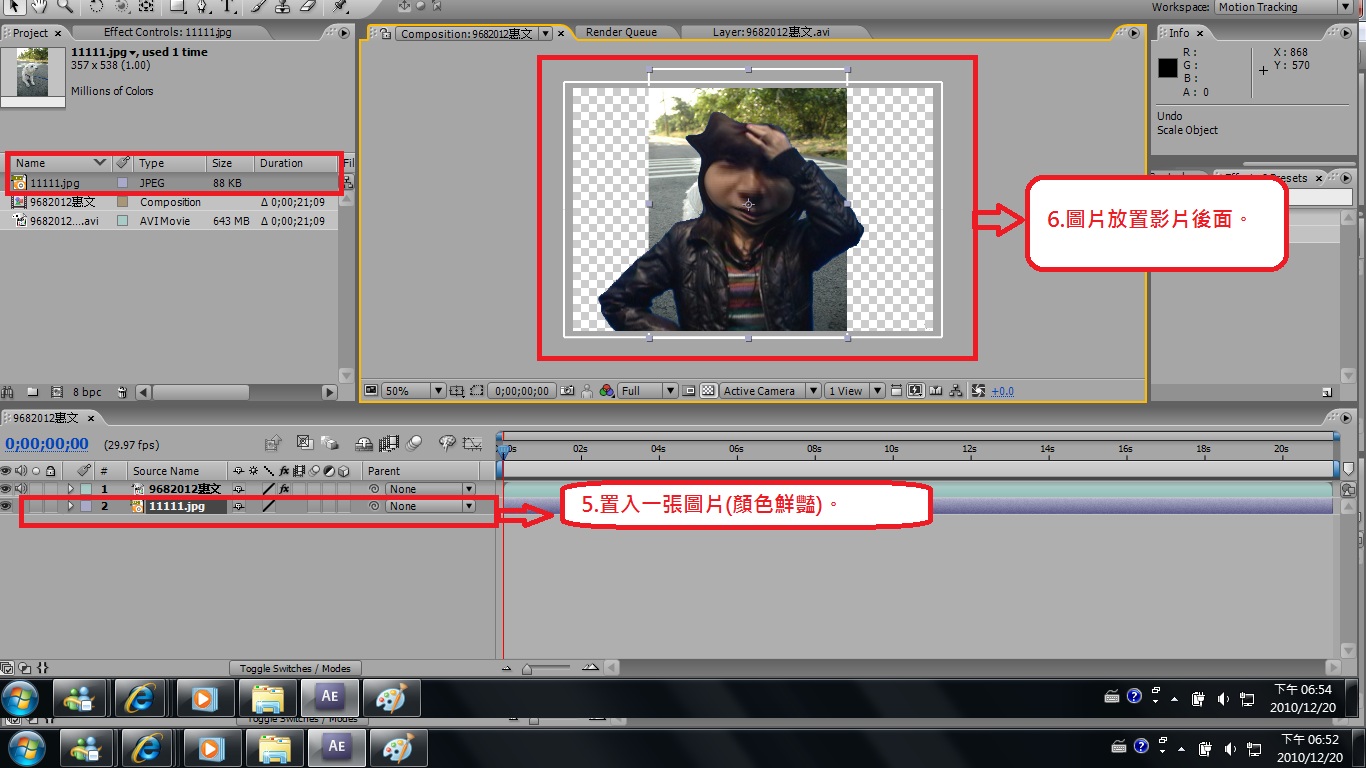This screenshot has height=768, width=1366.
Task: Click the new folder icon in Project panel
Action: click(x=31, y=392)
